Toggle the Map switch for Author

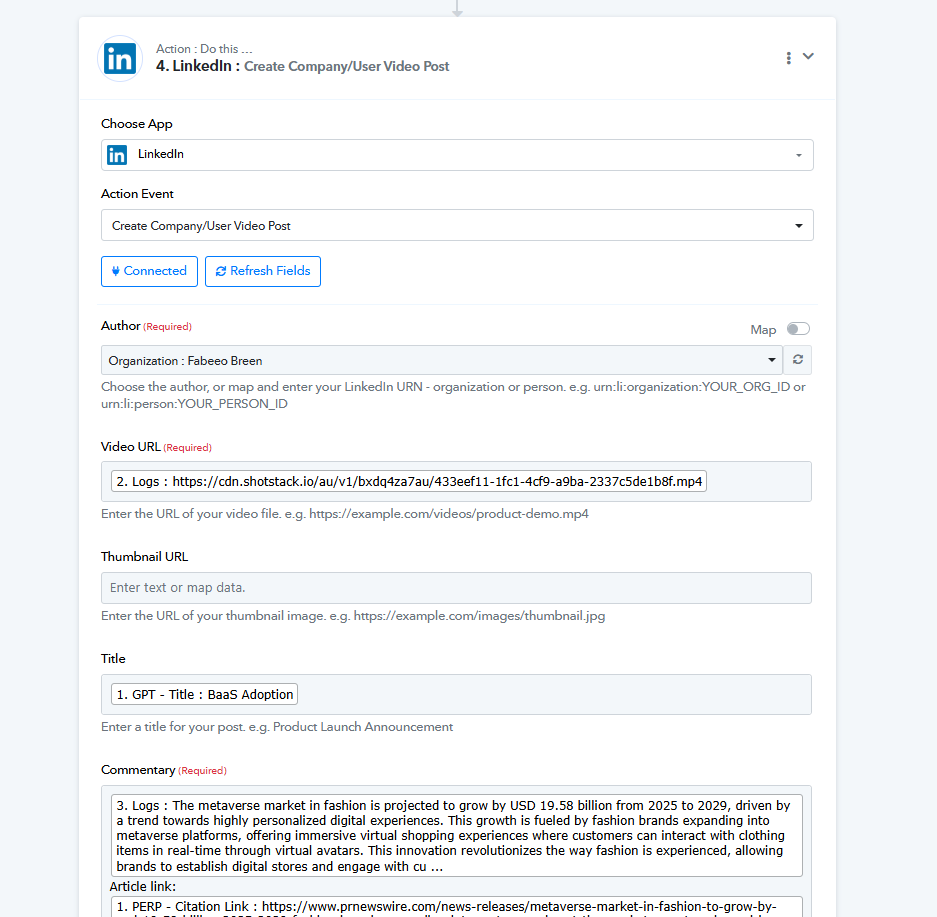798,329
